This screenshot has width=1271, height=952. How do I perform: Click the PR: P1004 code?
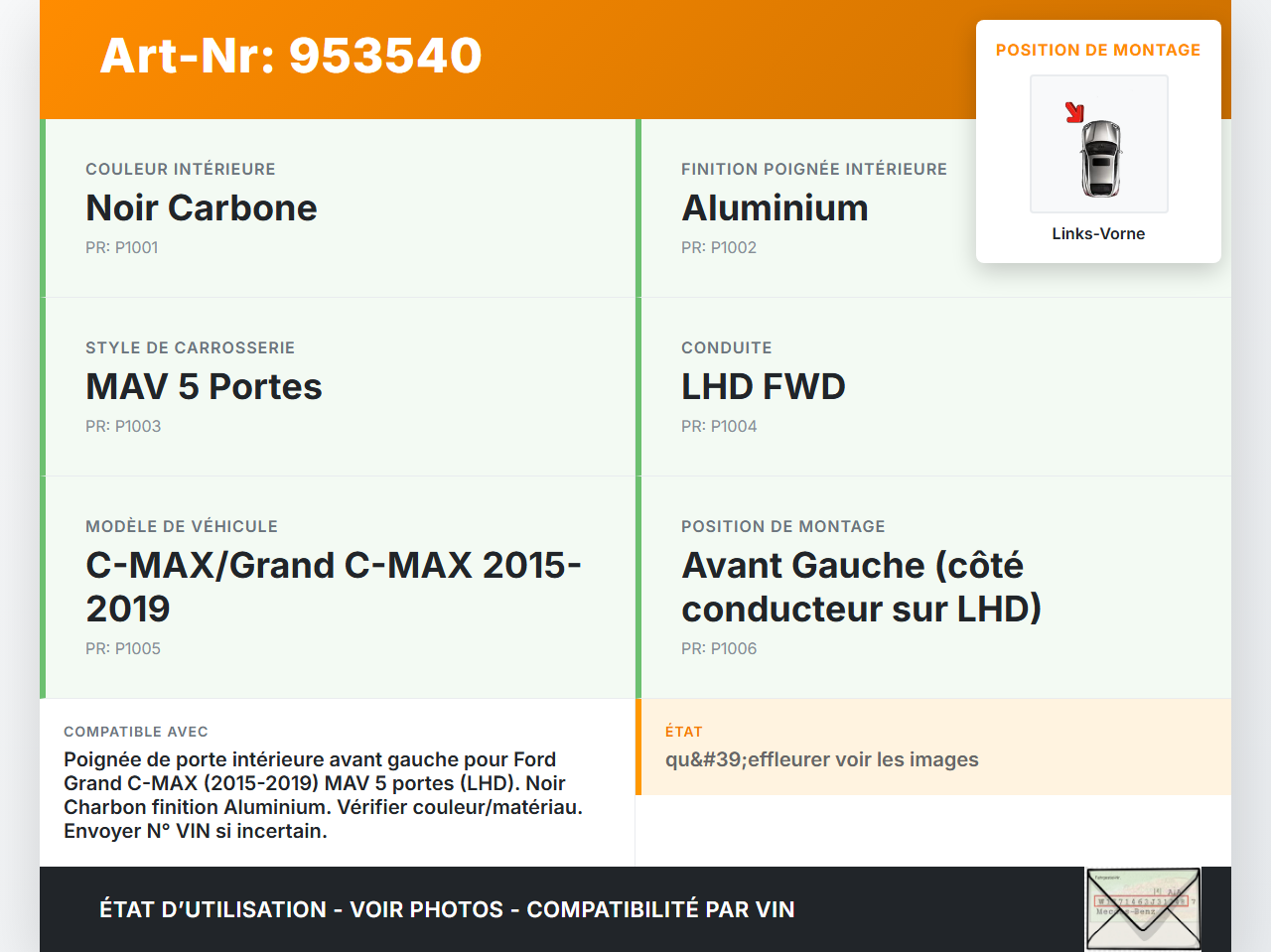(x=719, y=426)
